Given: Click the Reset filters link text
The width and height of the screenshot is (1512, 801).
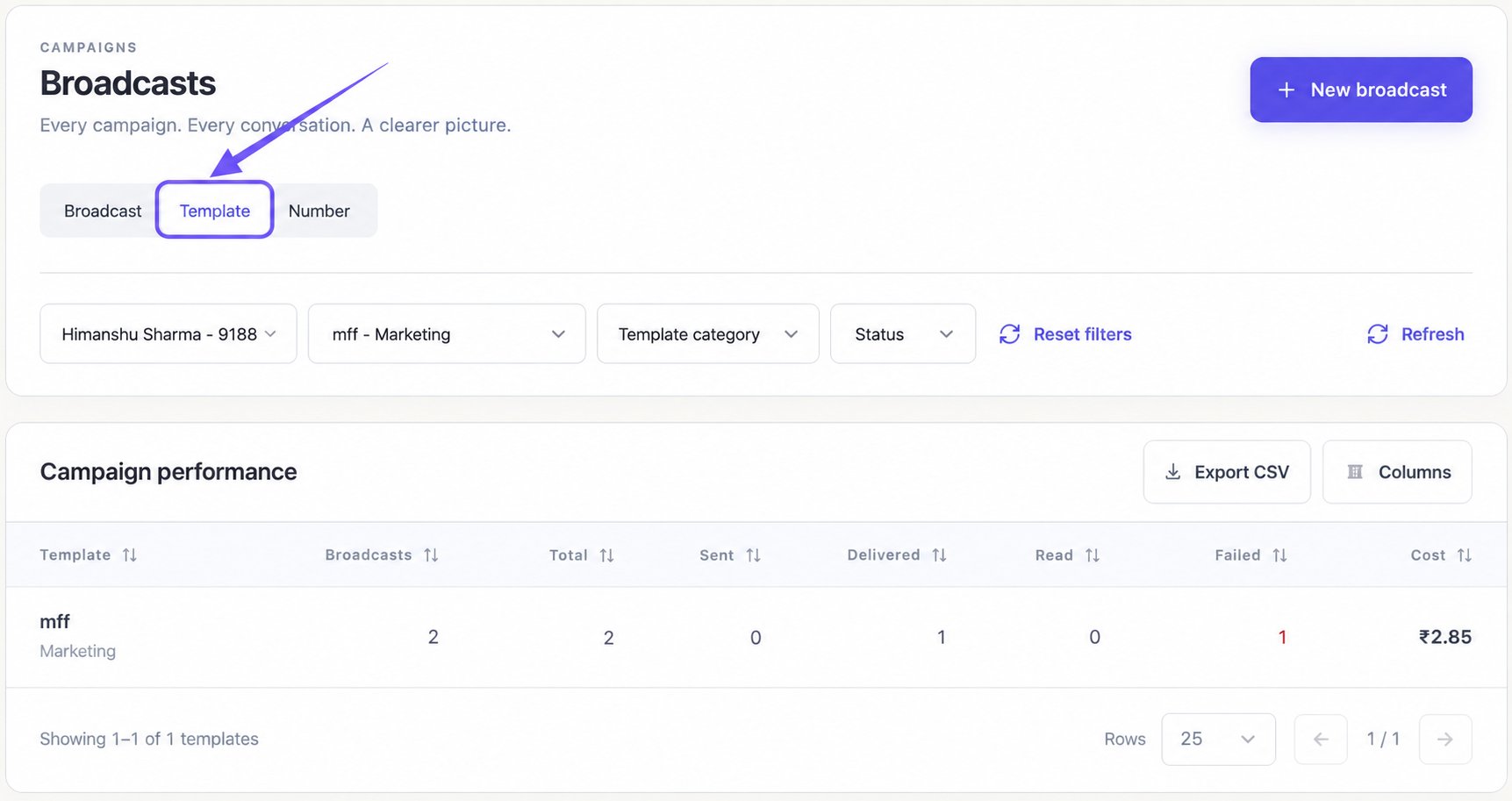Looking at the screenshot, I should click(1083, 334).
